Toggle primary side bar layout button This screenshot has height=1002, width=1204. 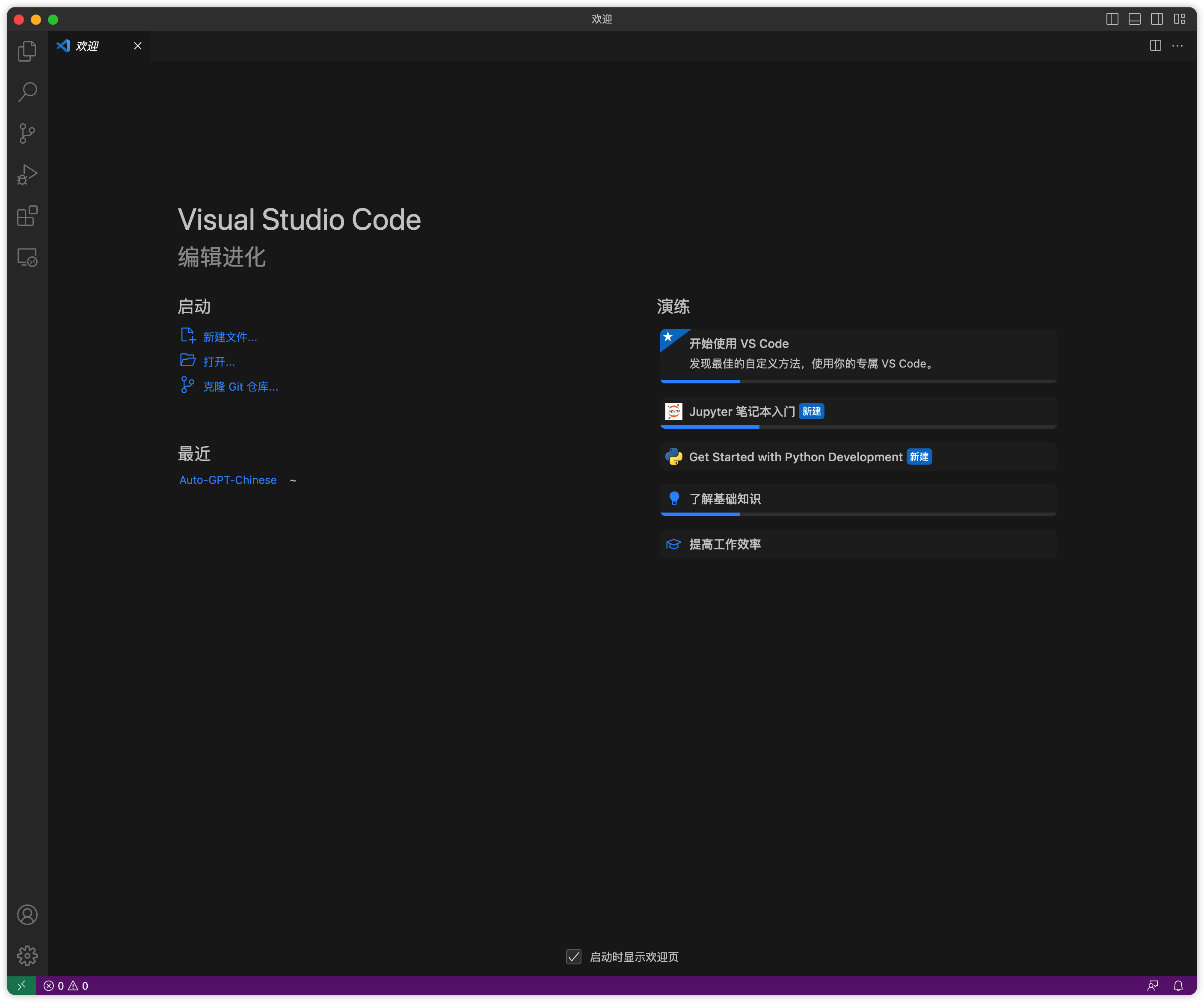click(1112, 19)
